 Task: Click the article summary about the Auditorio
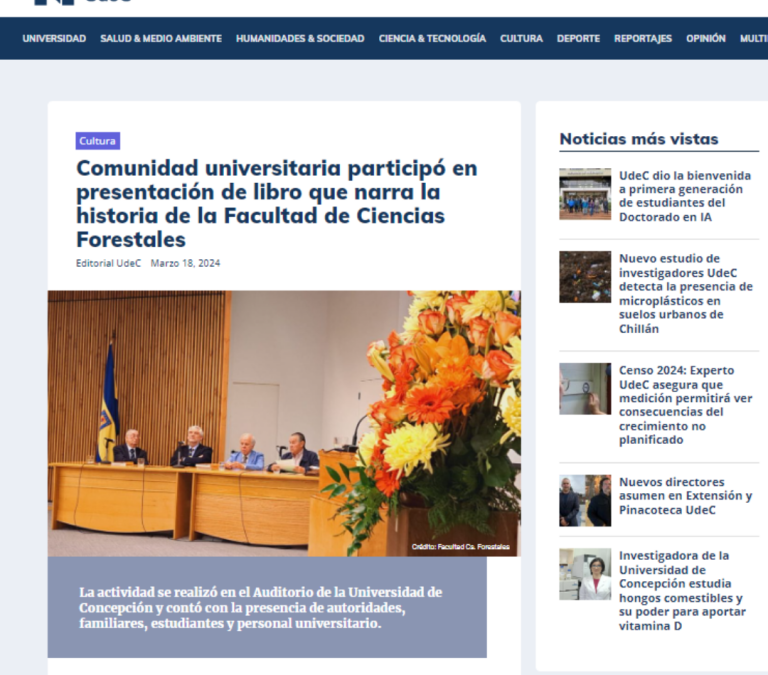coord(261,607)
